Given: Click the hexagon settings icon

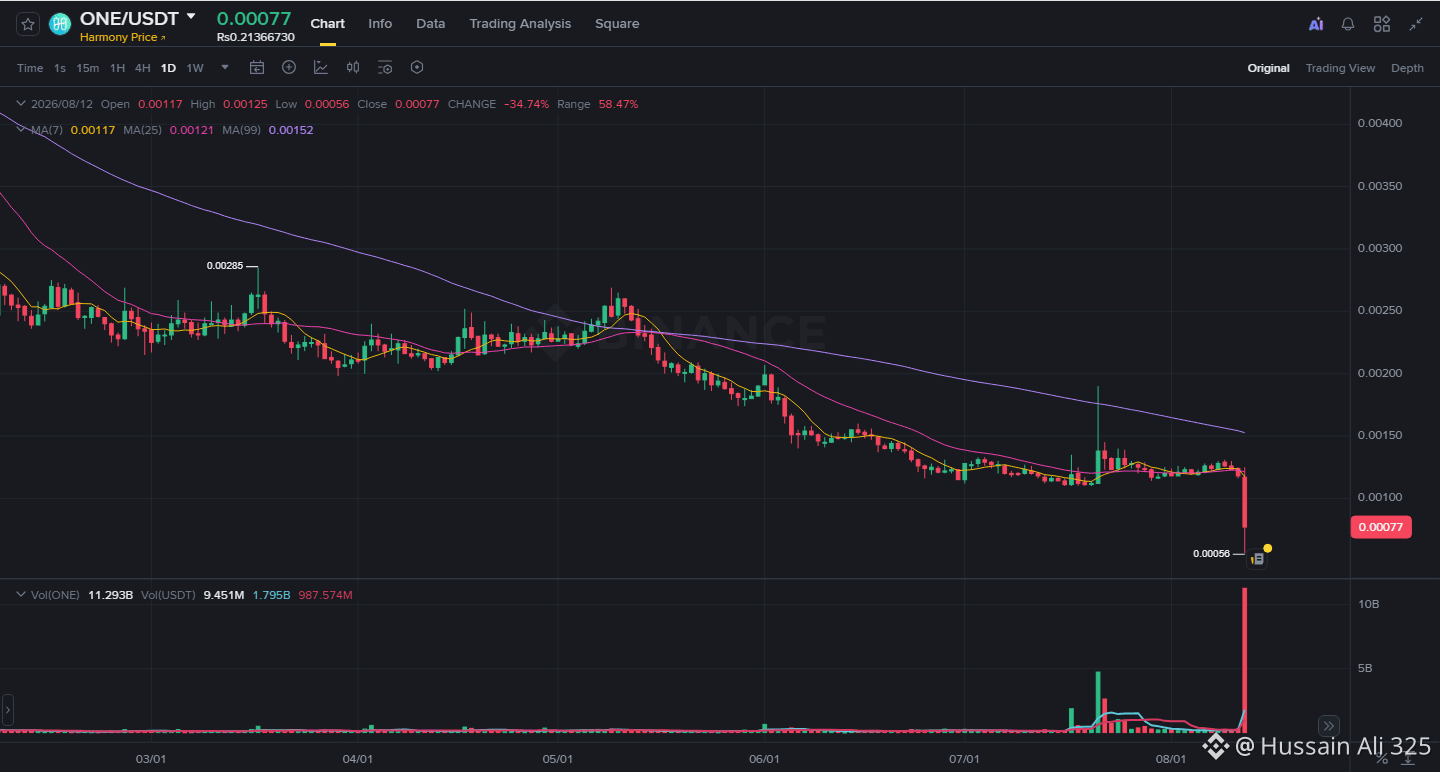Looking at the screenshot, I should tap(417, 68).
